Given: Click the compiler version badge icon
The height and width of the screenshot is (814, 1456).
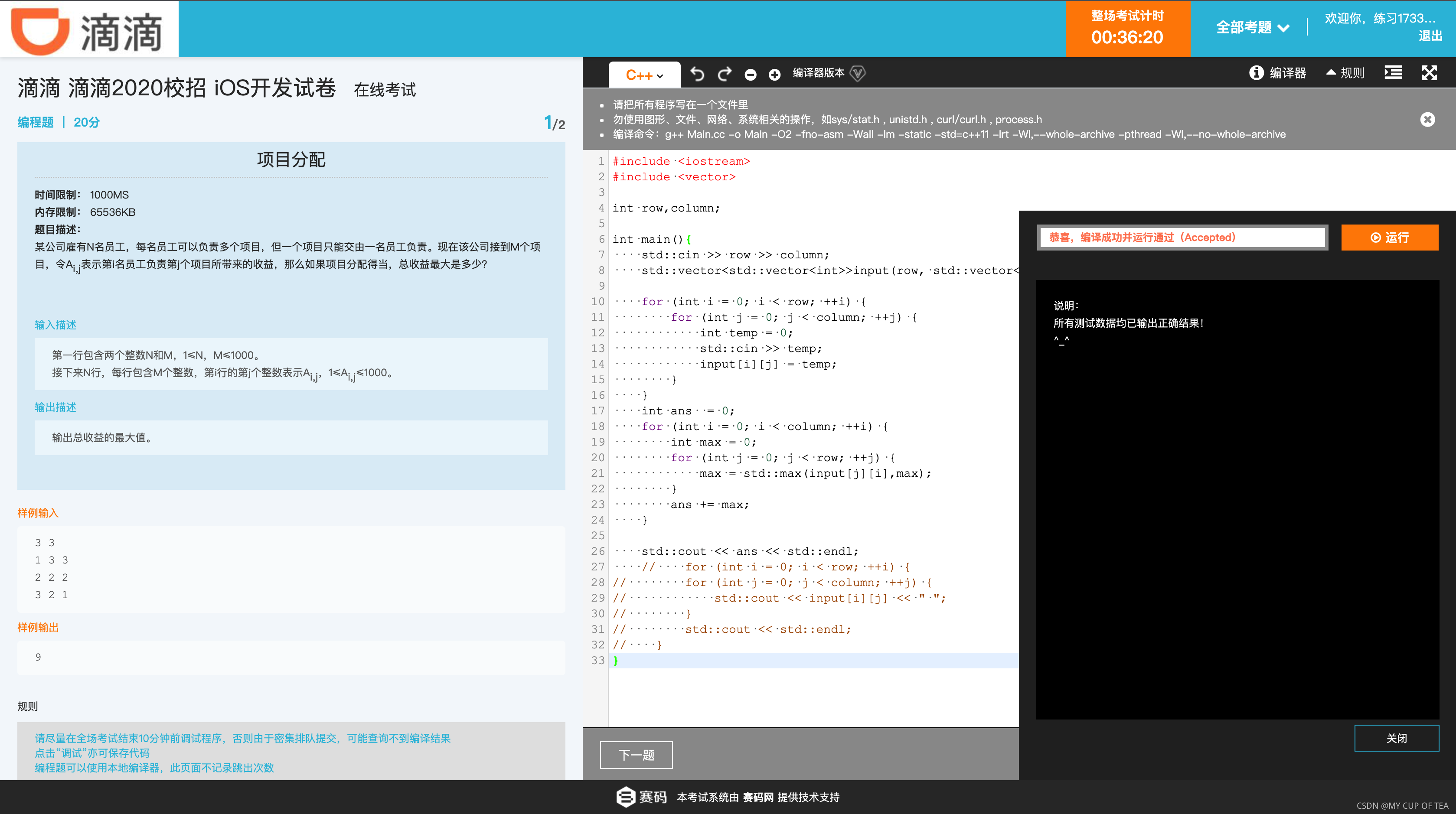Looking at the screenshot, I should pyautogui.click(x=858, y=73).
